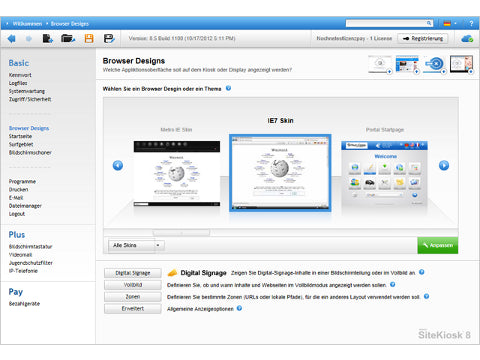The width and height of the screenshot is (480, 360).
Task: Click the search input field
Action: tap(389, 23)
